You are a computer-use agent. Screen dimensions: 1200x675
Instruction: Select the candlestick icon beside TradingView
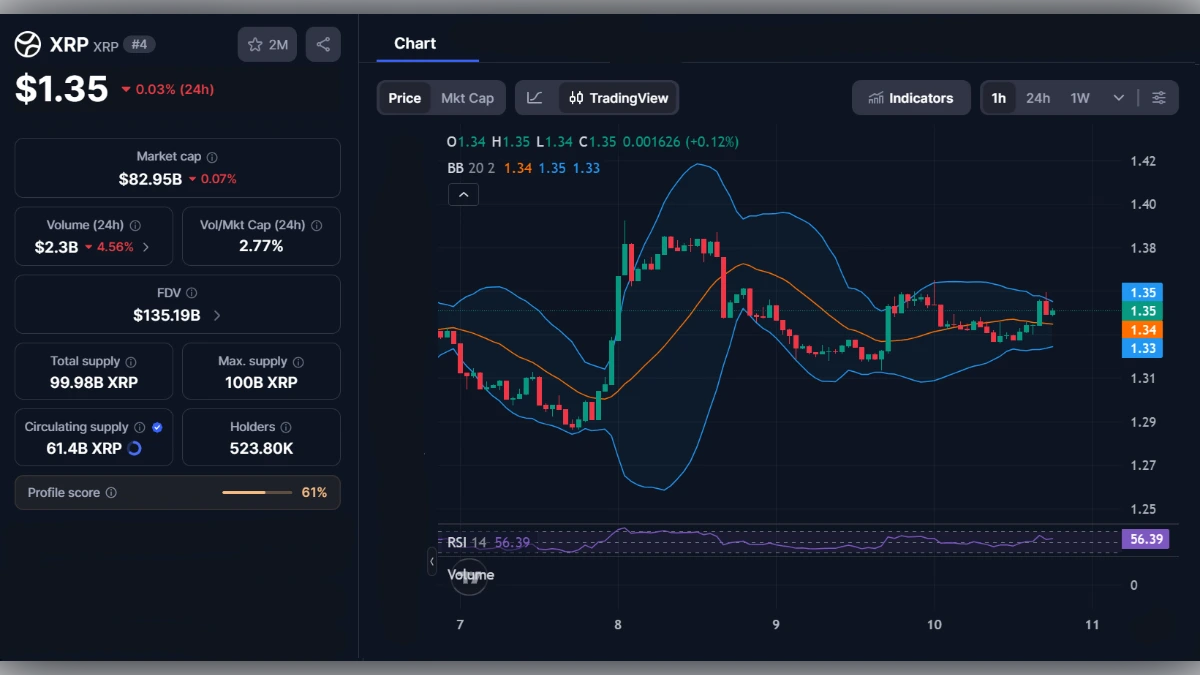[575, 97]
